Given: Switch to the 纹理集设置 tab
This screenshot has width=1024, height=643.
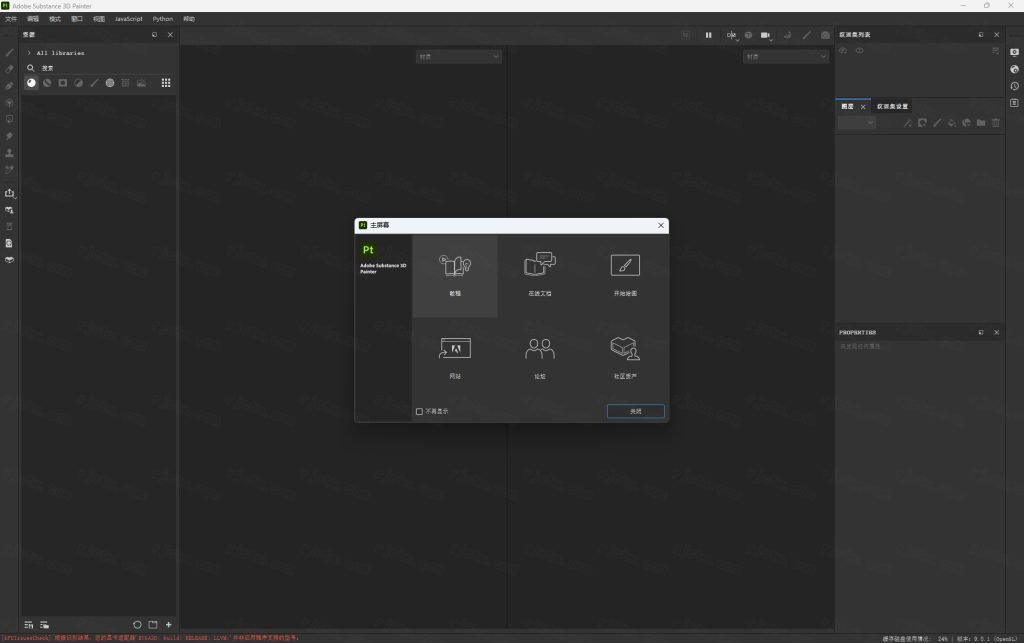Looking at the screenshot, I should coord(892,106).
